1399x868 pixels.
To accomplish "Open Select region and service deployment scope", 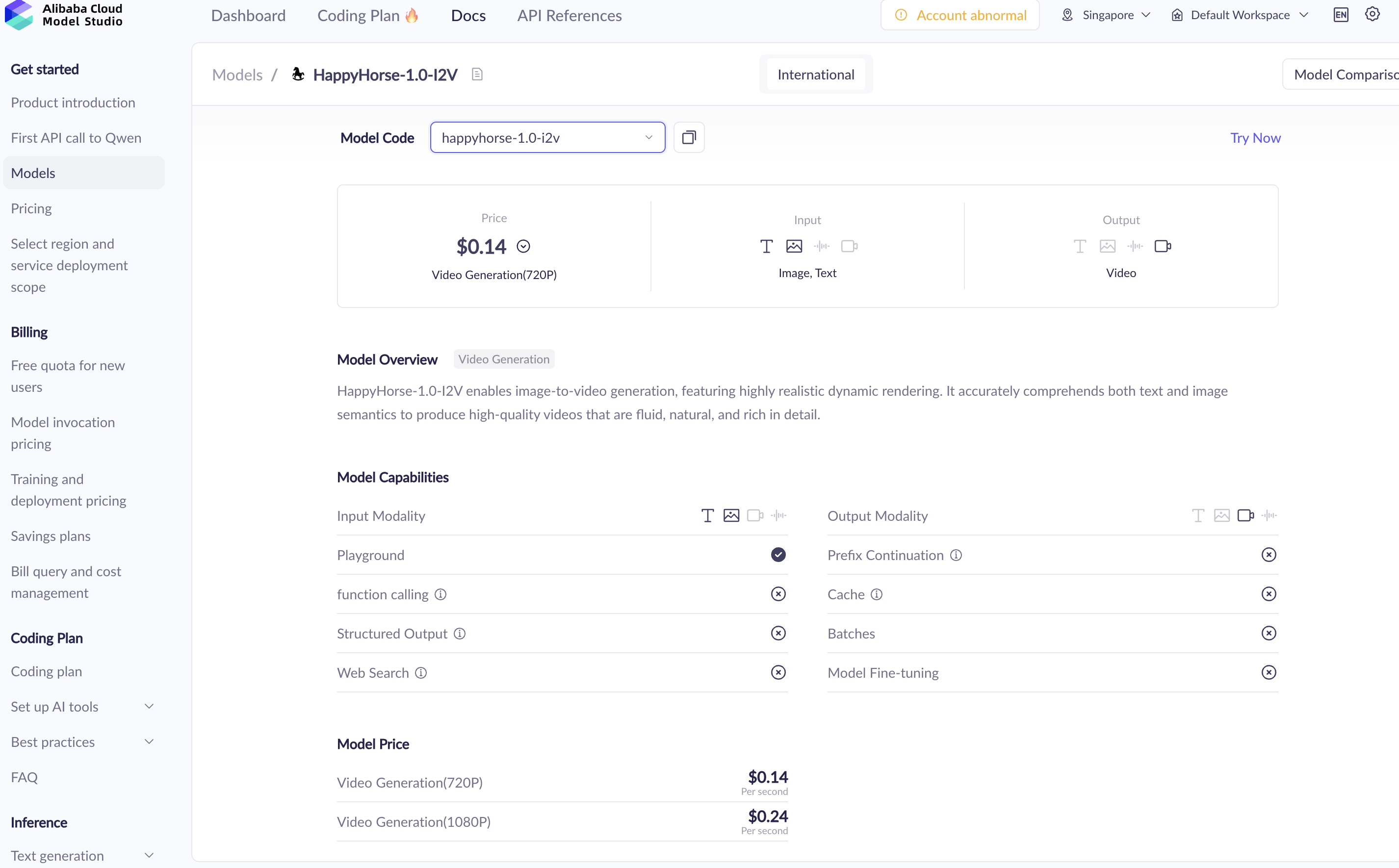I will pos(69,265).
